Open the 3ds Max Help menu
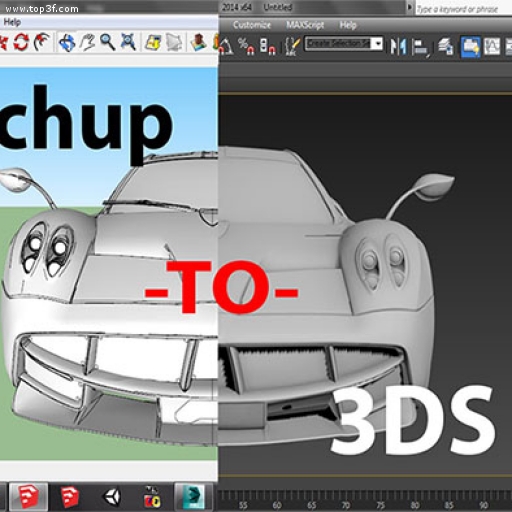Screen dimensions: 512x512 pyautogui.click(x=348, y=25)
